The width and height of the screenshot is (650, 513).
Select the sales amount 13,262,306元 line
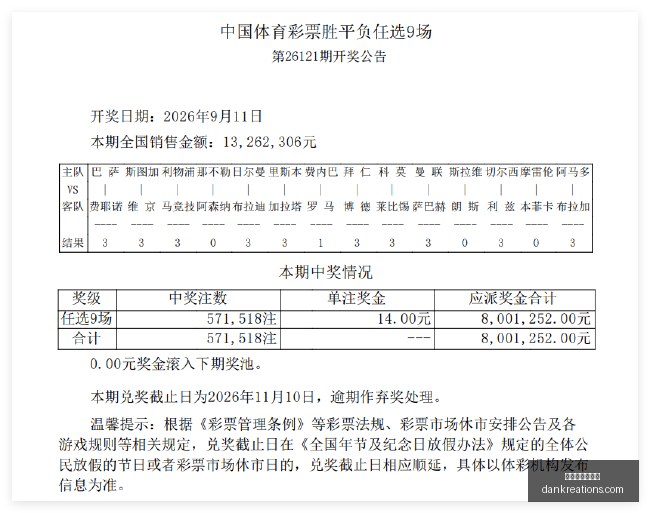click(203, 142)
